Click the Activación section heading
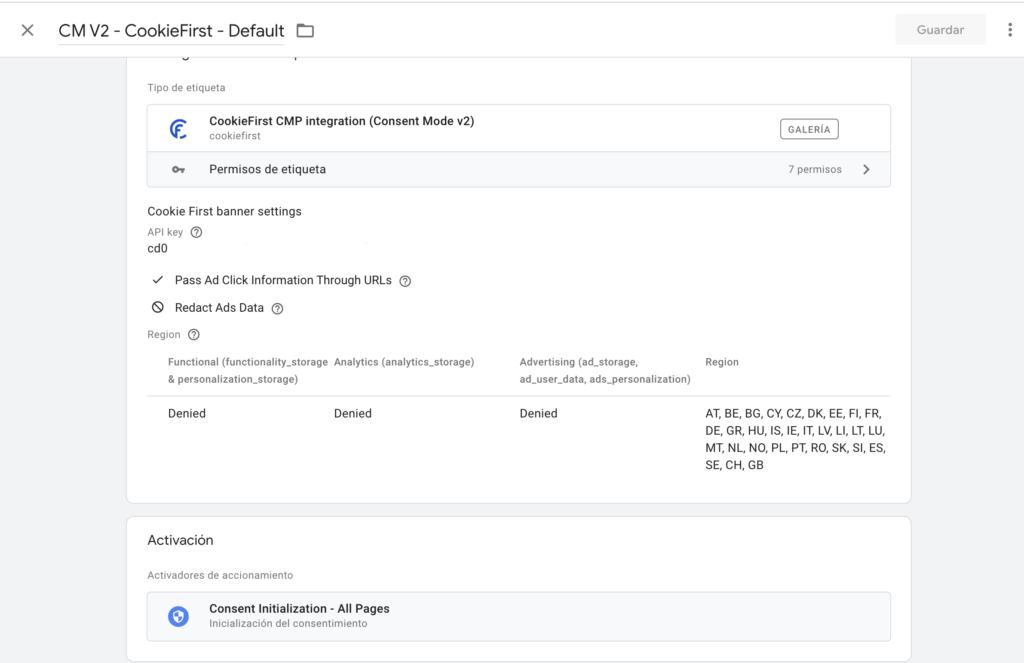This screenshot has width=1024, height=663. (180, 540)
